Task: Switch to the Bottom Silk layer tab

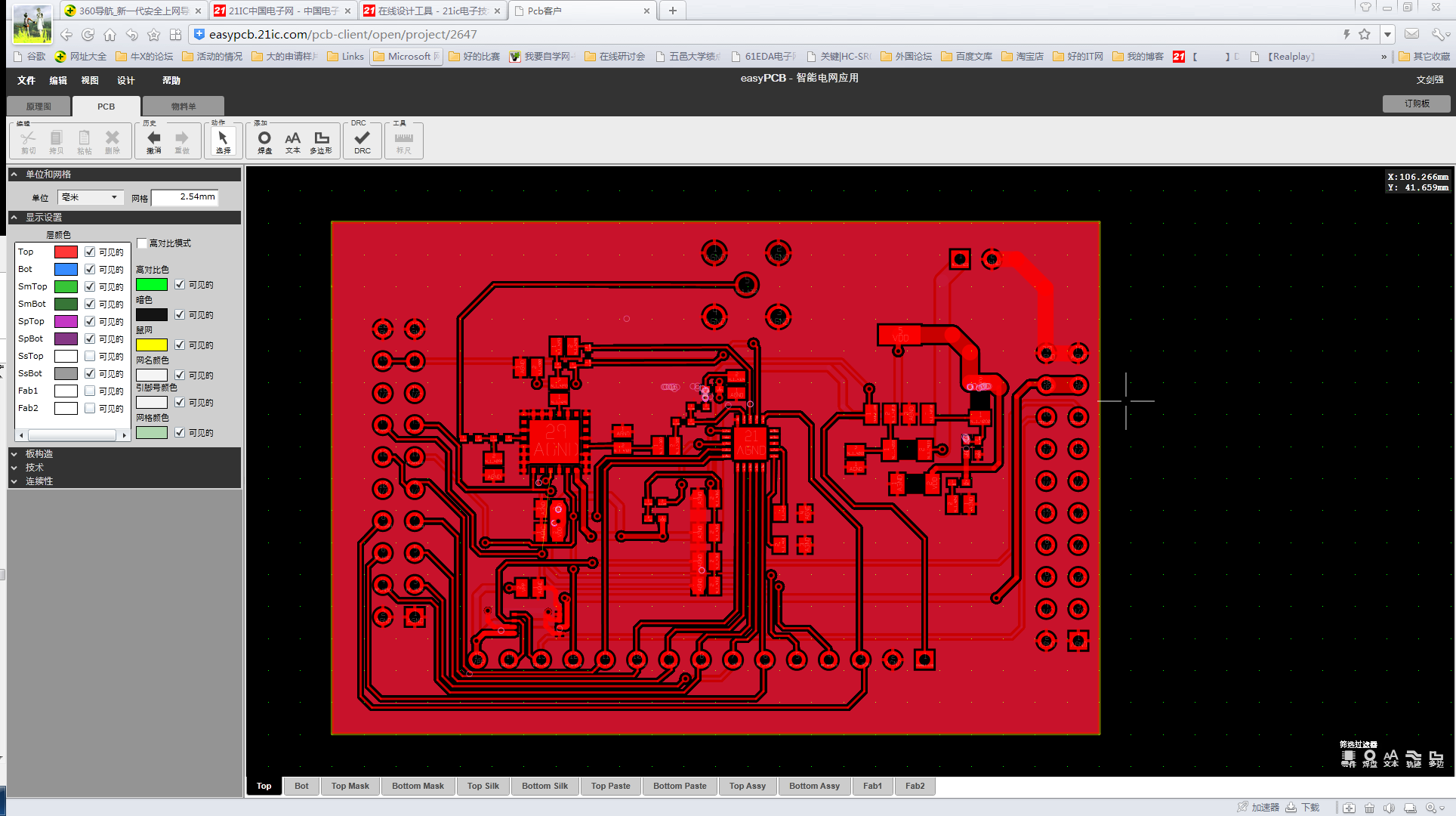Action: [x=544, y=786]
